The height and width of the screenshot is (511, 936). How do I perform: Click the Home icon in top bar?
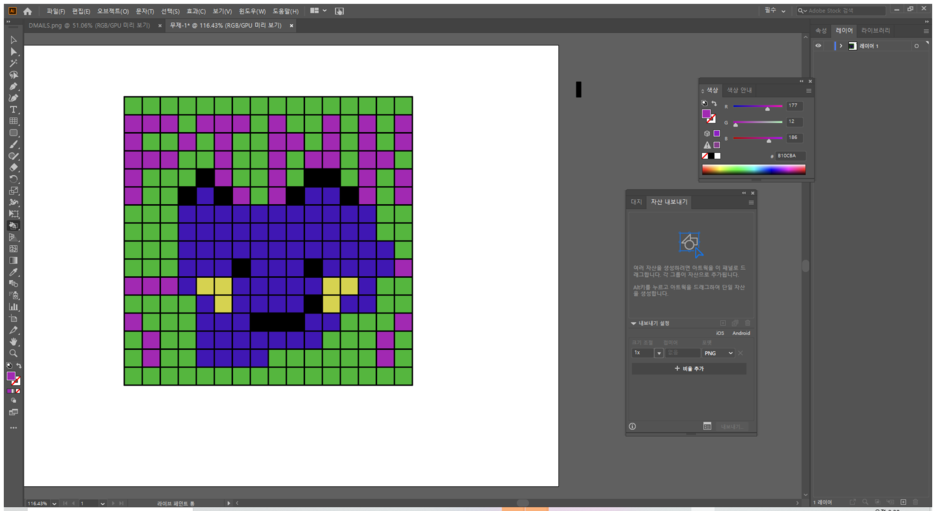pyautogui.click(x=27, y=11)
